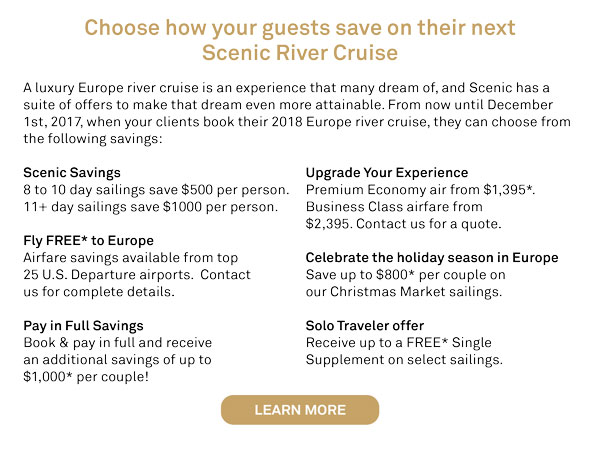Click "8 to 10 day sailings" offer line
This screenshot has width=600, height=450.
156,190
